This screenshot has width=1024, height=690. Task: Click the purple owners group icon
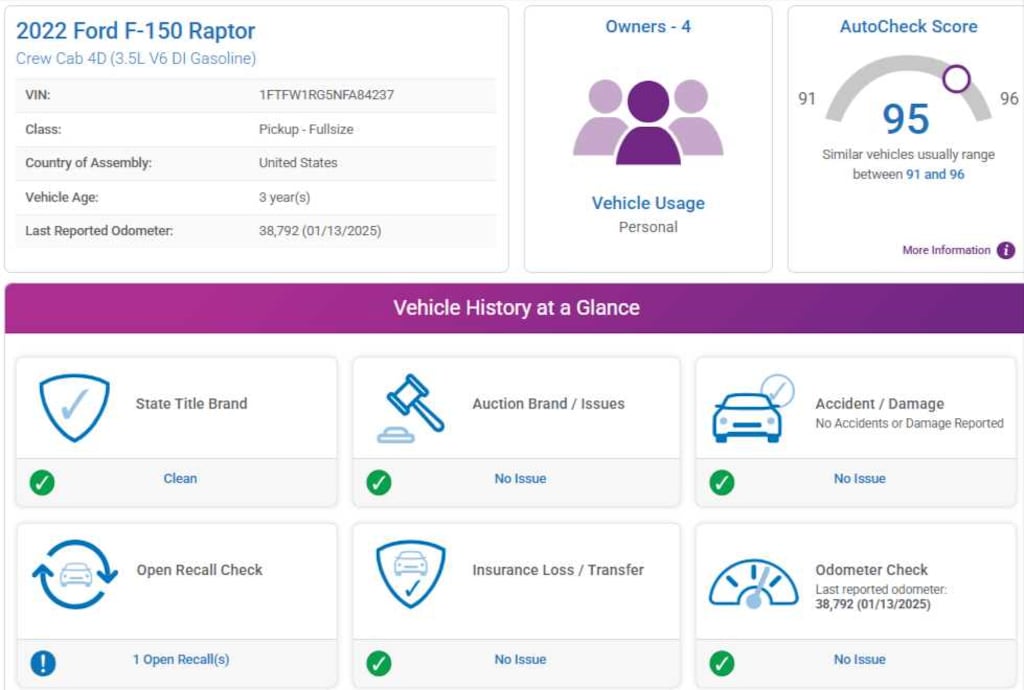648,122
